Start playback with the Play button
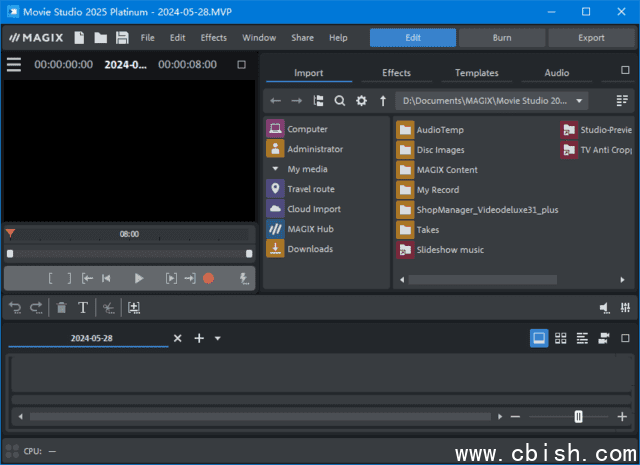The width and height of the screenshot is (640, 465). click(x=139, y=278)
